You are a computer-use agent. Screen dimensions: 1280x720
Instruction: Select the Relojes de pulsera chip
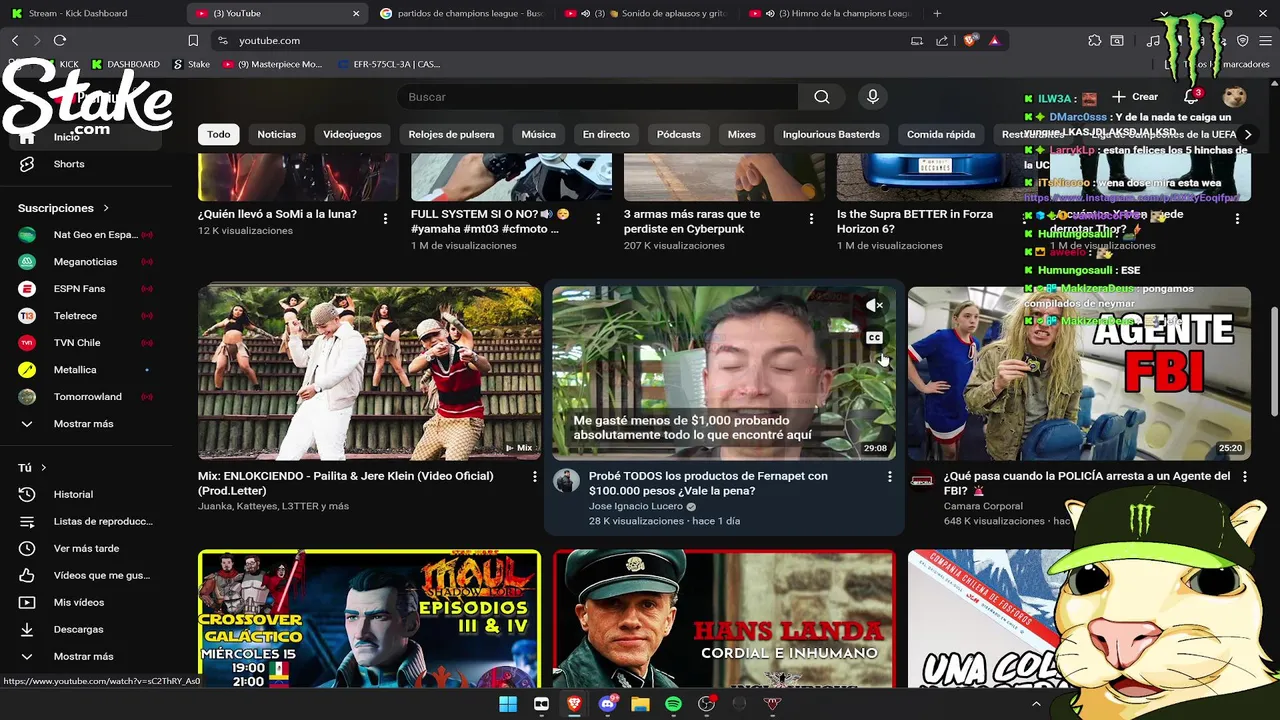coord(451,134)
